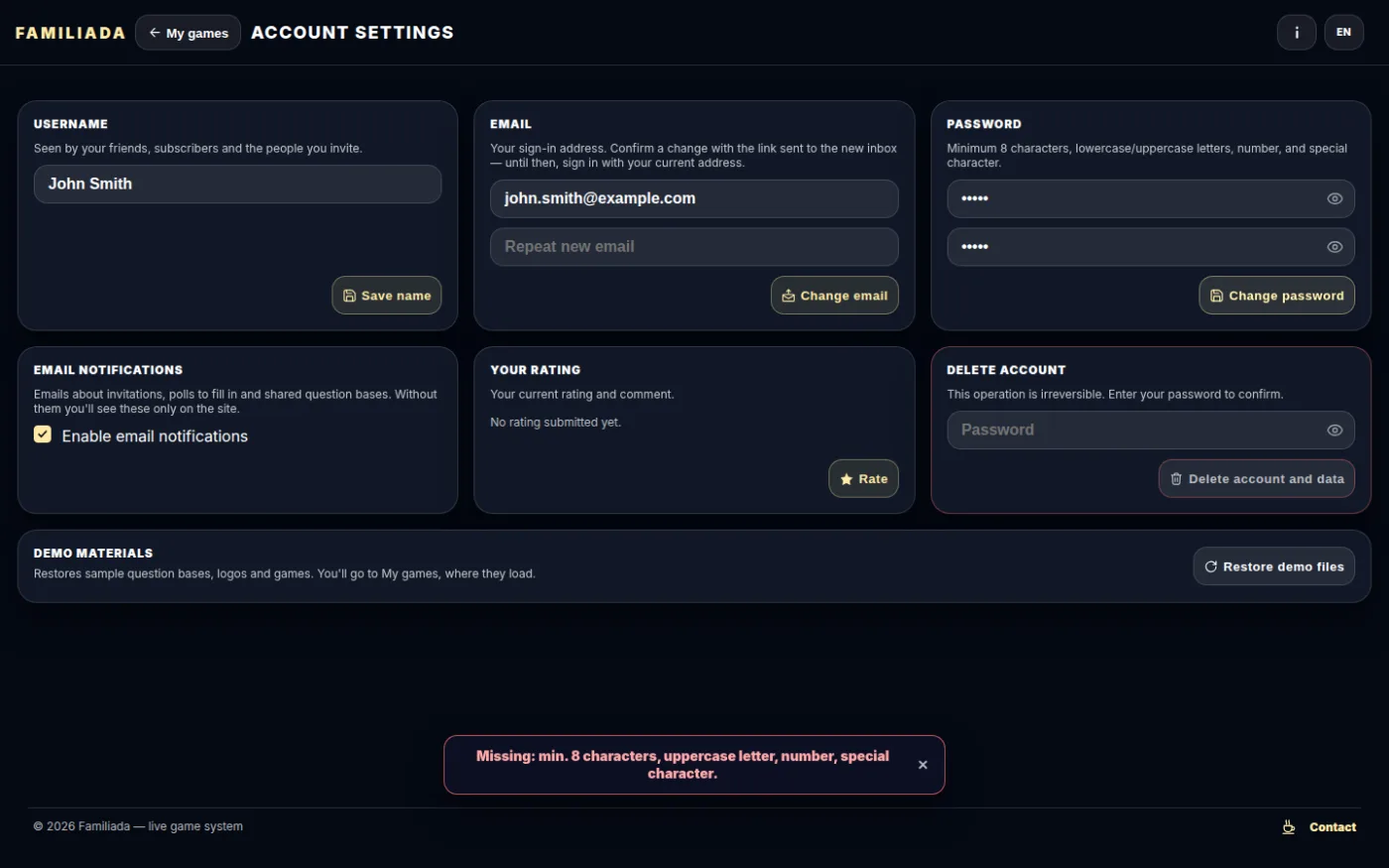Dismiss the password error notification
Image resolution: width=1389 pixels, height=868 pixels.
click(x=923, y=765)
